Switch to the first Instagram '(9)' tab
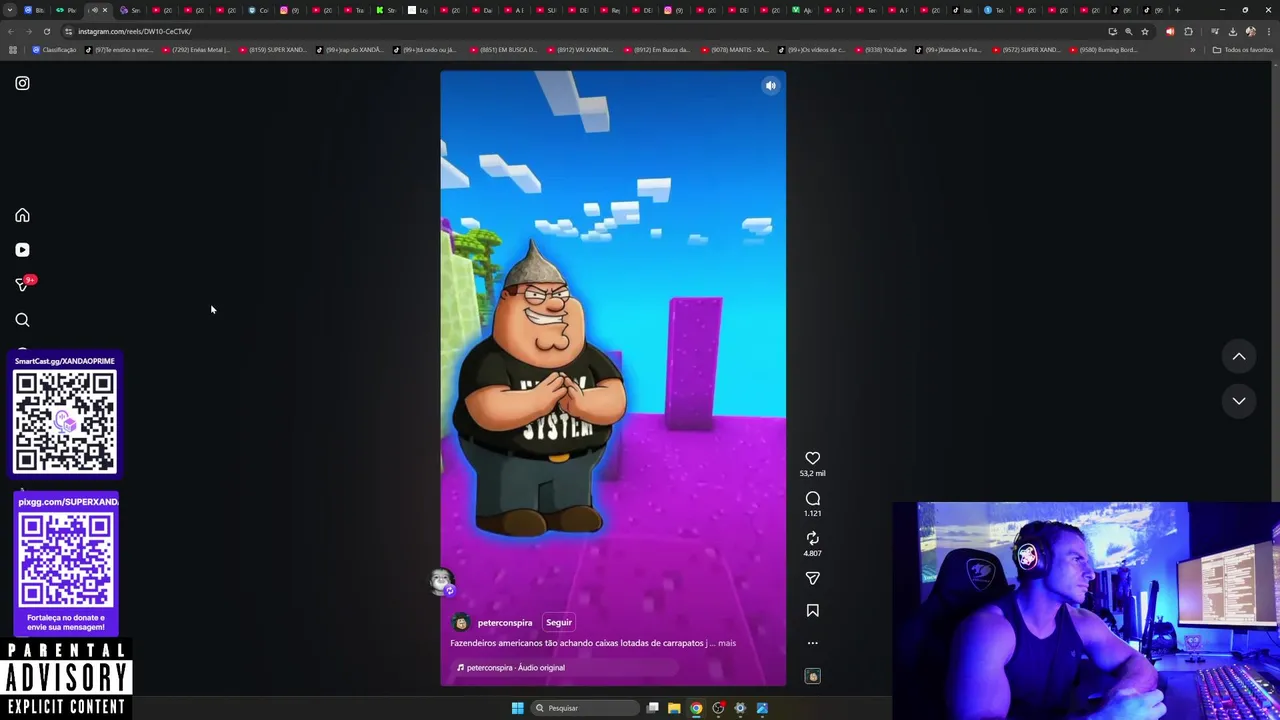Image resolution: width=1280 pixels, height=720 pixels. 290,10
